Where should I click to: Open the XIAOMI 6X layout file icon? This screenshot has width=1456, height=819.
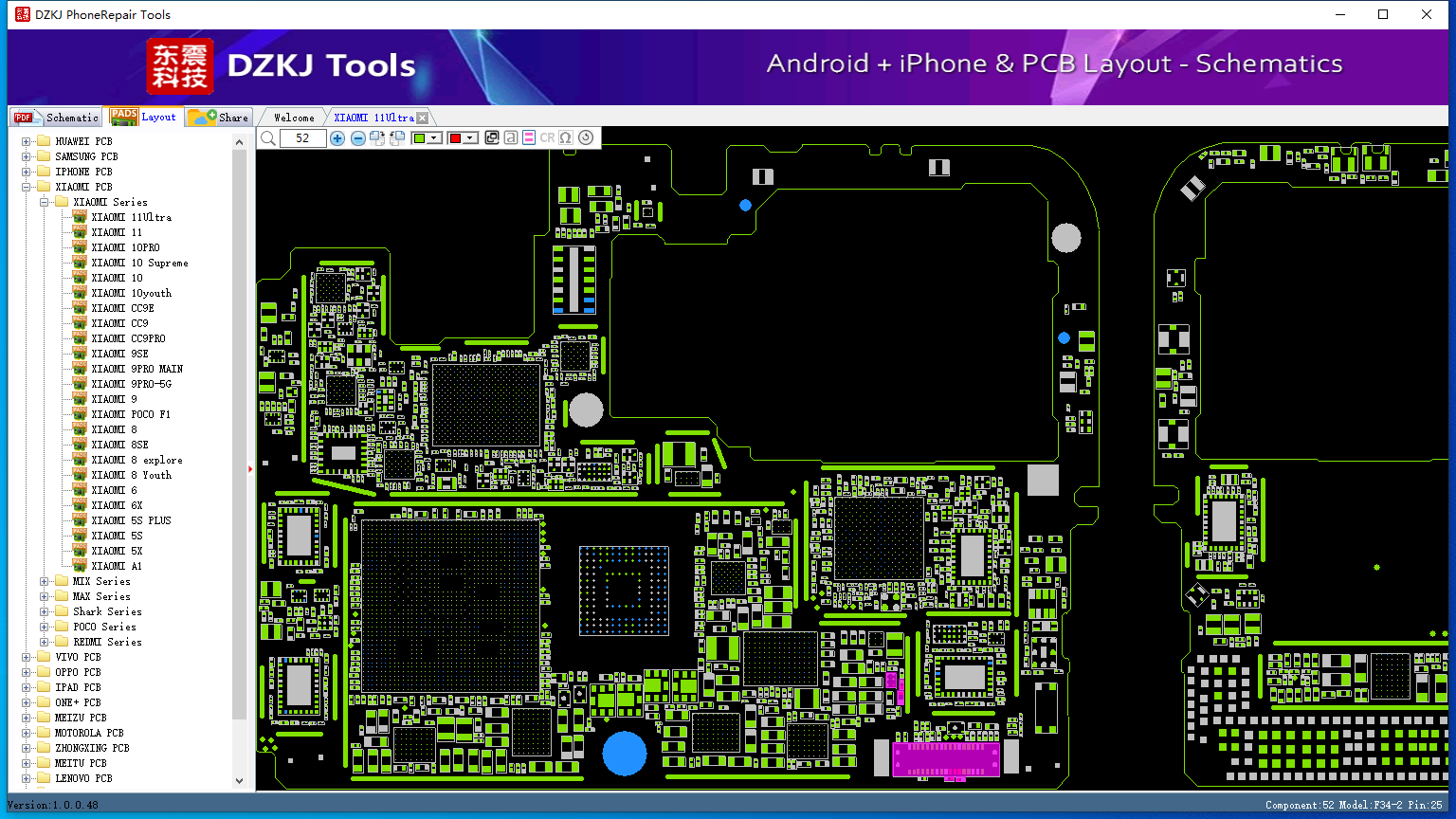[80, 505]
